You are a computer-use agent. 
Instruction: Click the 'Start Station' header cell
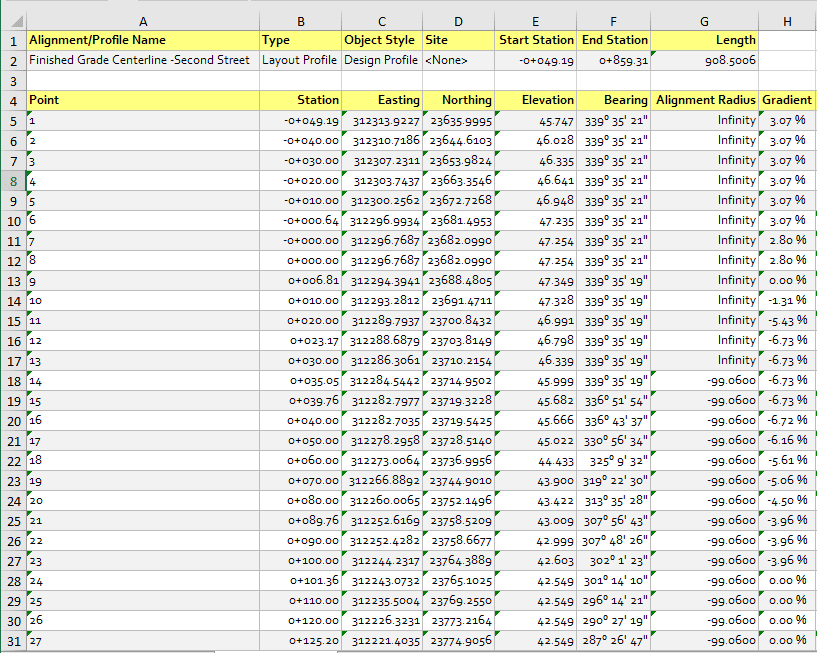(535, 41)
